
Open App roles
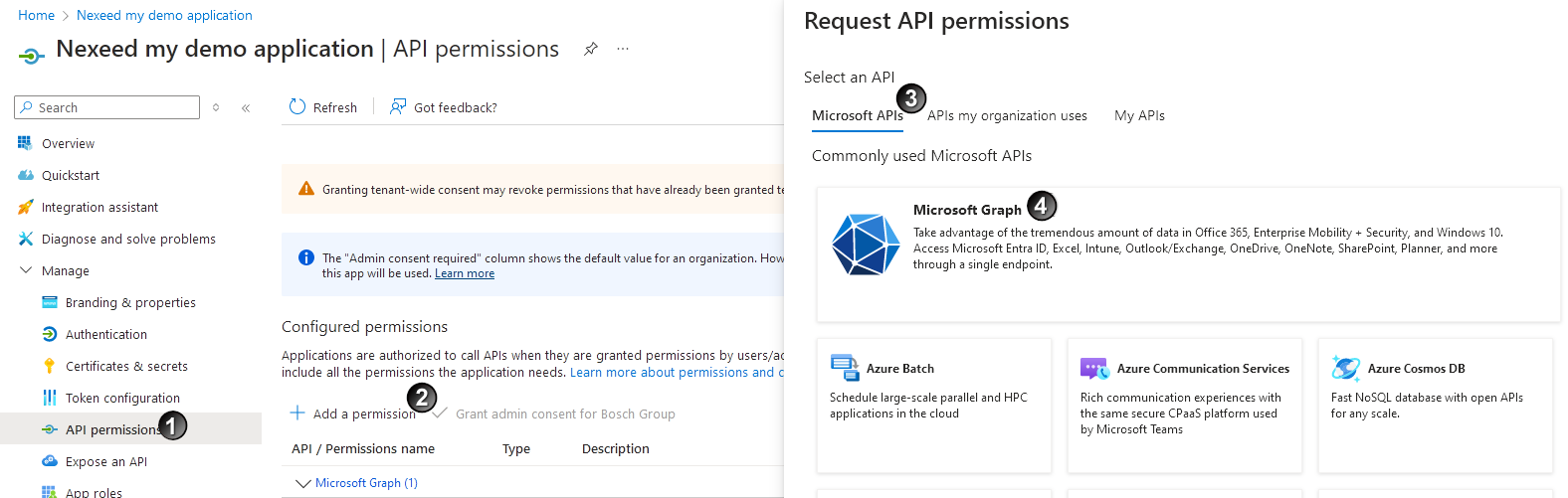click(94, 492)
